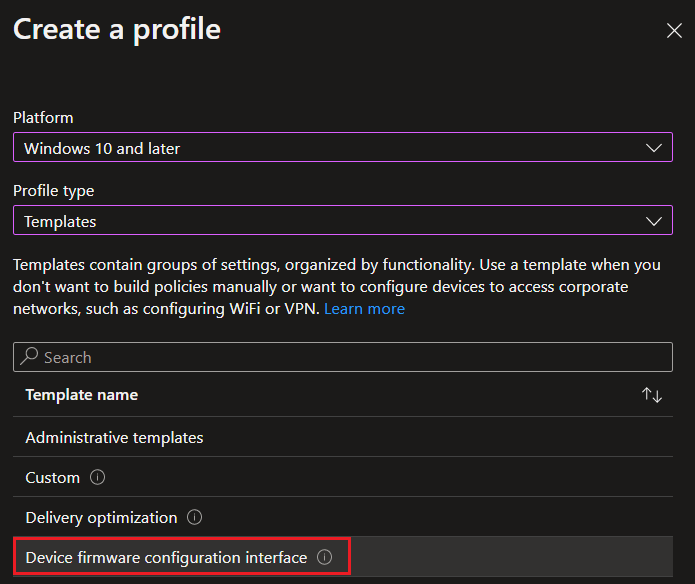Click the template Search field

click(x=343, y=357)
